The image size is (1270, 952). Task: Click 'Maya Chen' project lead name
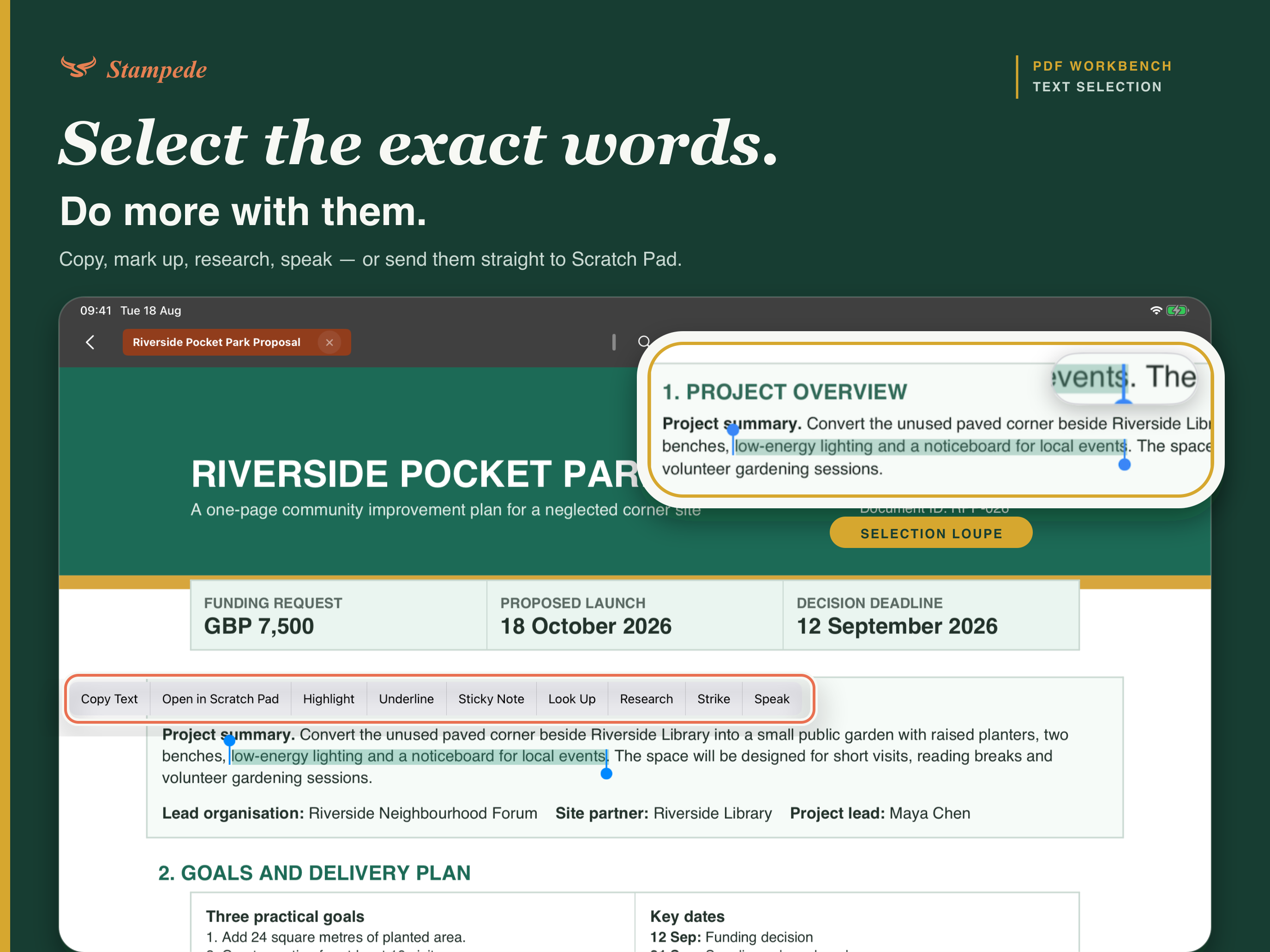pos(930,813)
